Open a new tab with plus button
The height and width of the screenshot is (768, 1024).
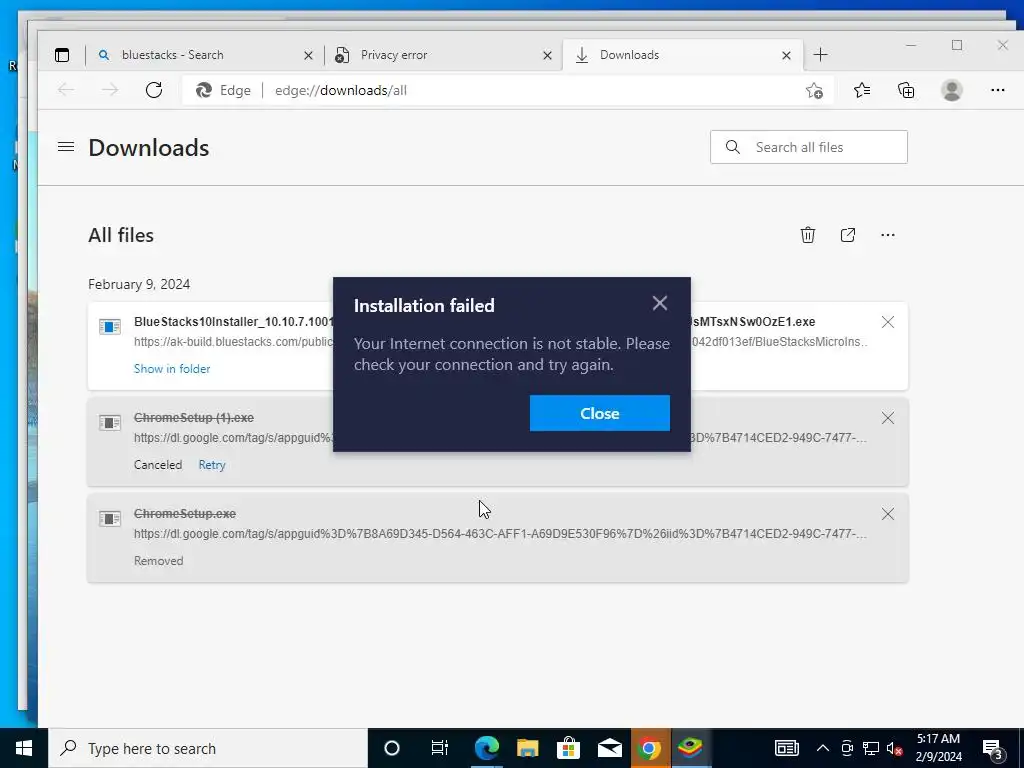click(821, 56)
